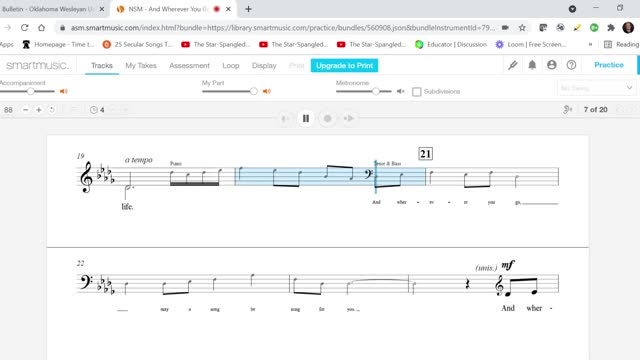Open the Homepage - Time bookmark
The height and width of the screenshot is (360, 640).
(x=58, y=44)
